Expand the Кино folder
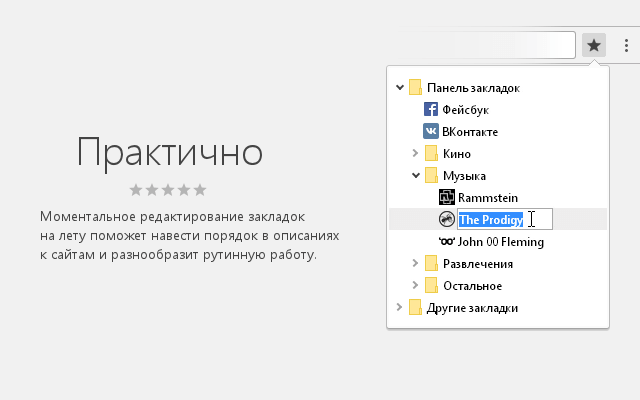640x400 pixels. tap(416, 153)
